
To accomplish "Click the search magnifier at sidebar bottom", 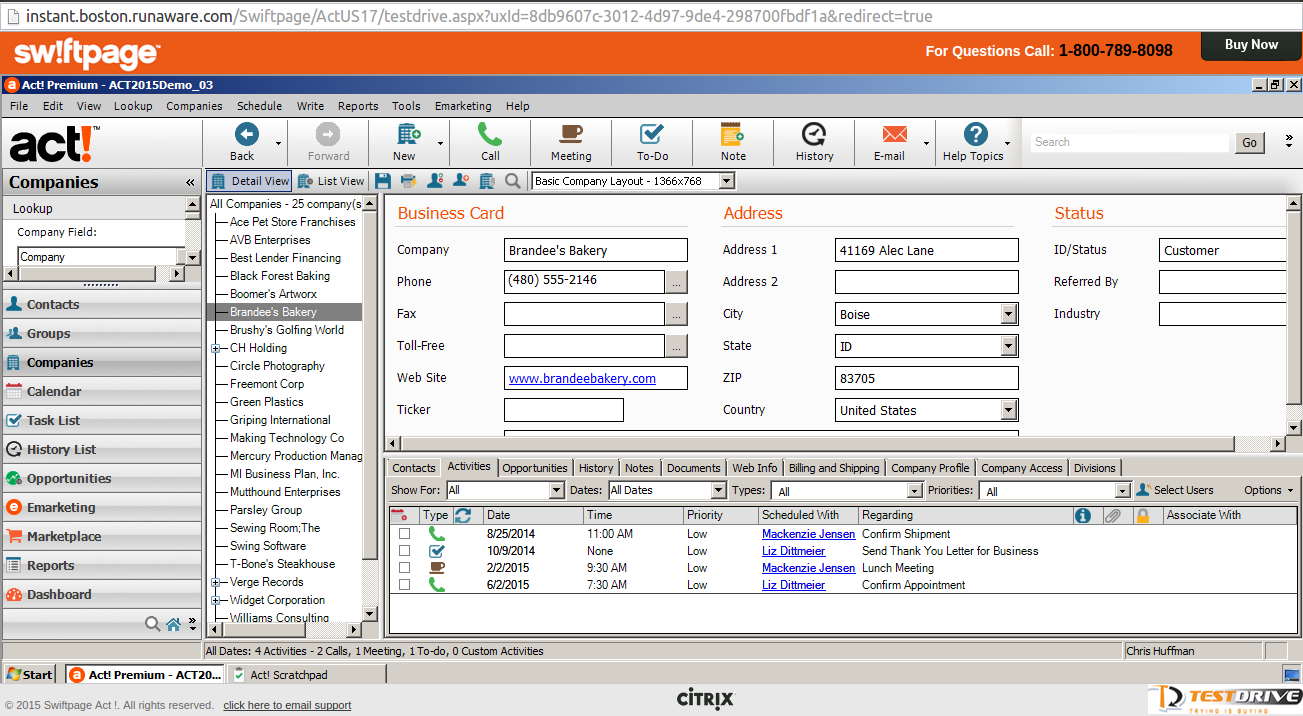I will pos(152,624).
